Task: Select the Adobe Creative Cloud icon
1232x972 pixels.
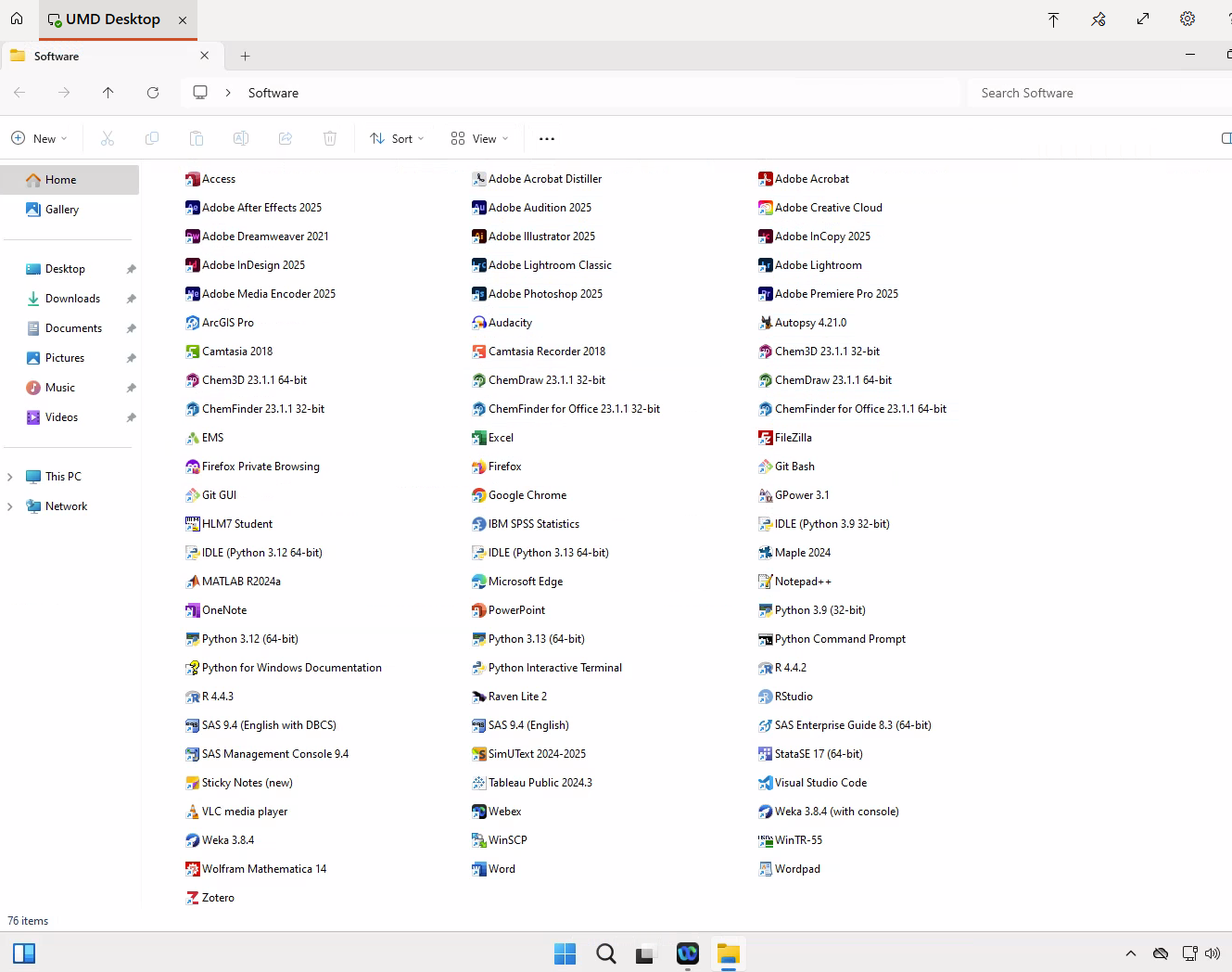Action: 820,208
